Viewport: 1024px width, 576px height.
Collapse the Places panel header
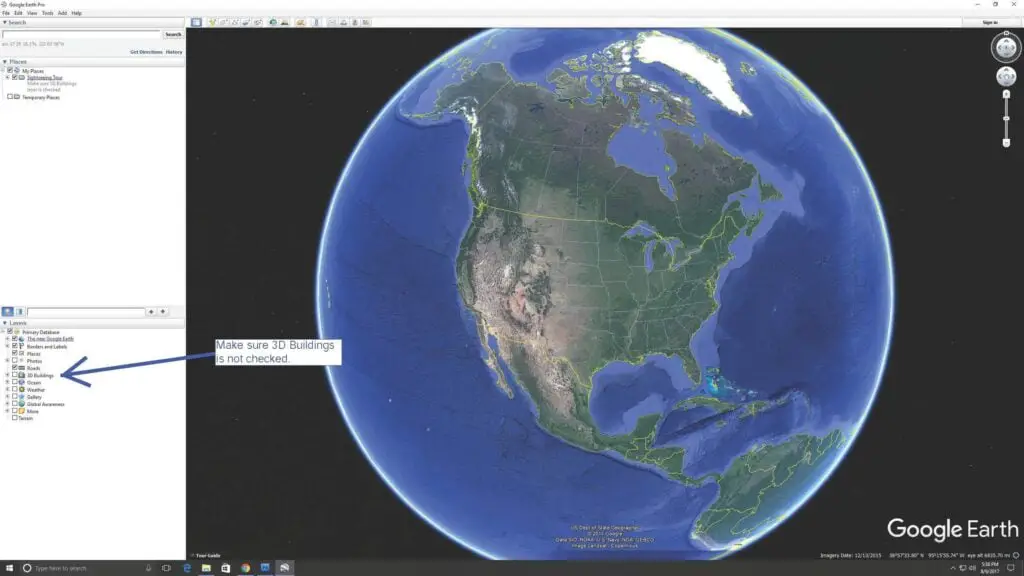tap(5, 61)
